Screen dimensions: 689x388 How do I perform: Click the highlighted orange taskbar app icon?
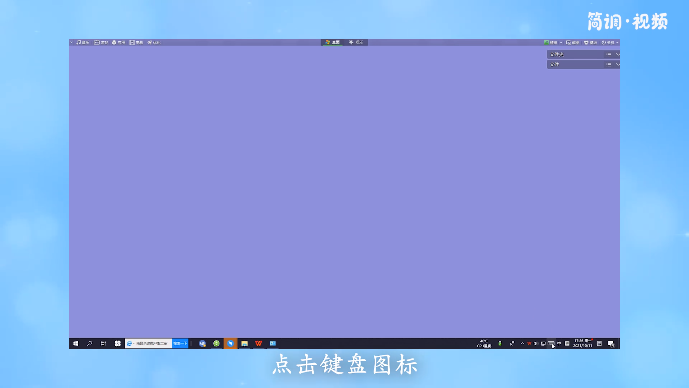[230, 344]
